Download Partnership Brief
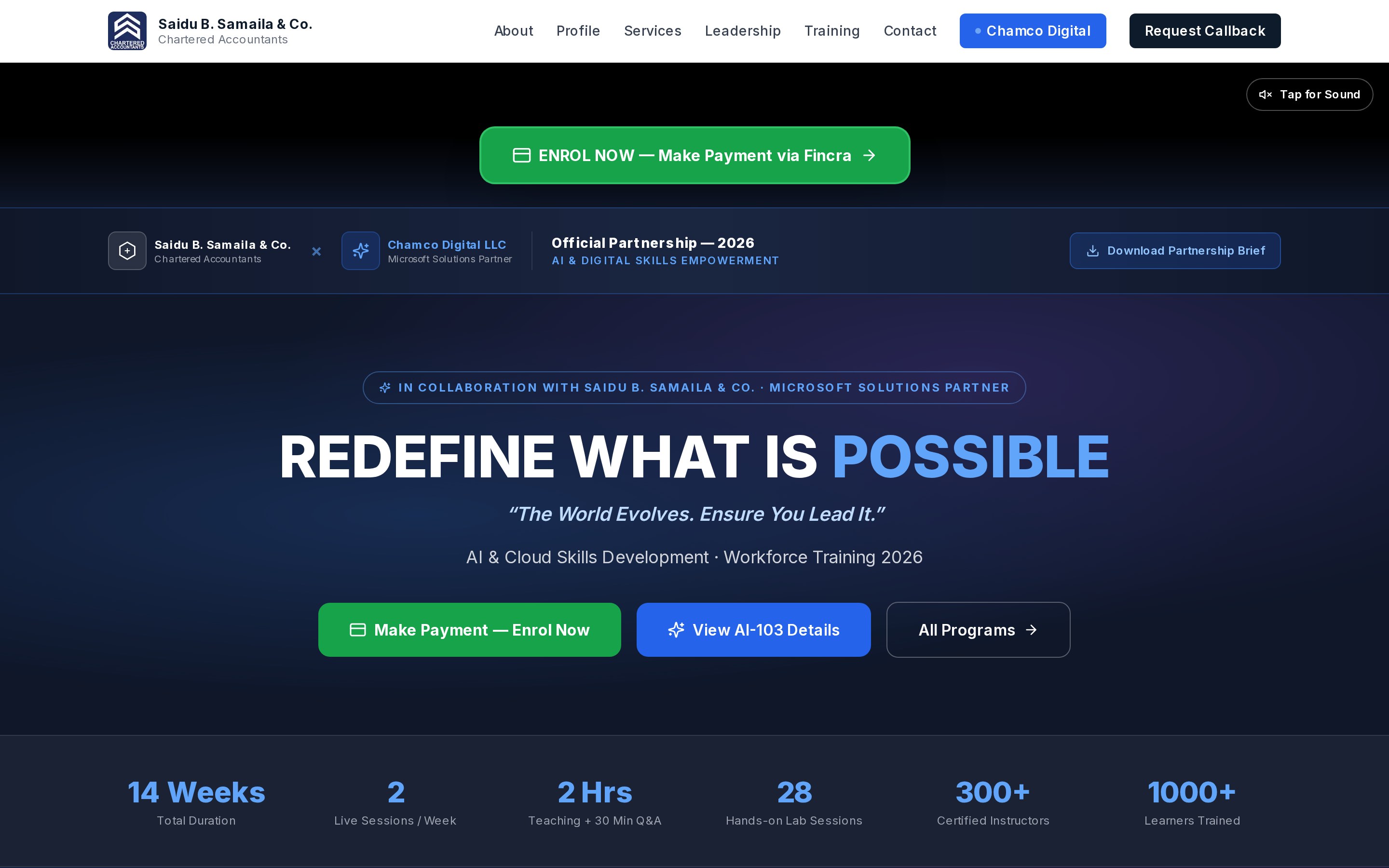 (1175, 251)
